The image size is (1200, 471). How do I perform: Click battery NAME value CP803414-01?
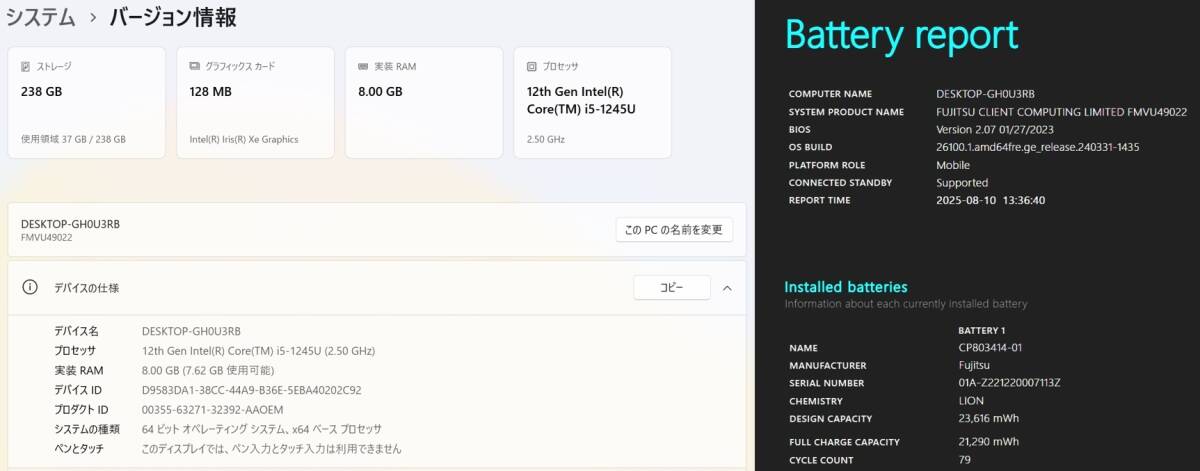pos(990,348)
